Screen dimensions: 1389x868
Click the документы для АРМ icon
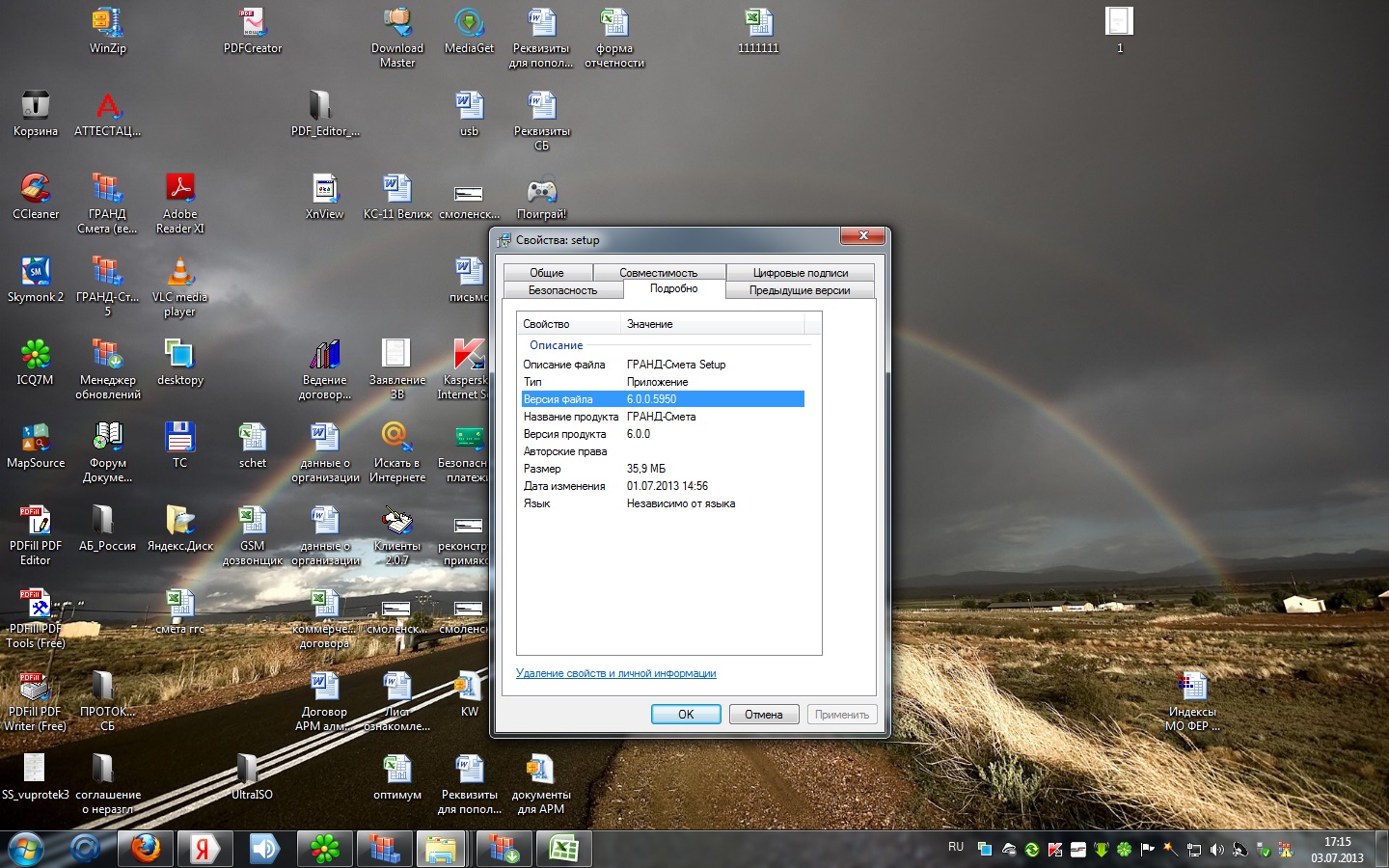[541, 784]
